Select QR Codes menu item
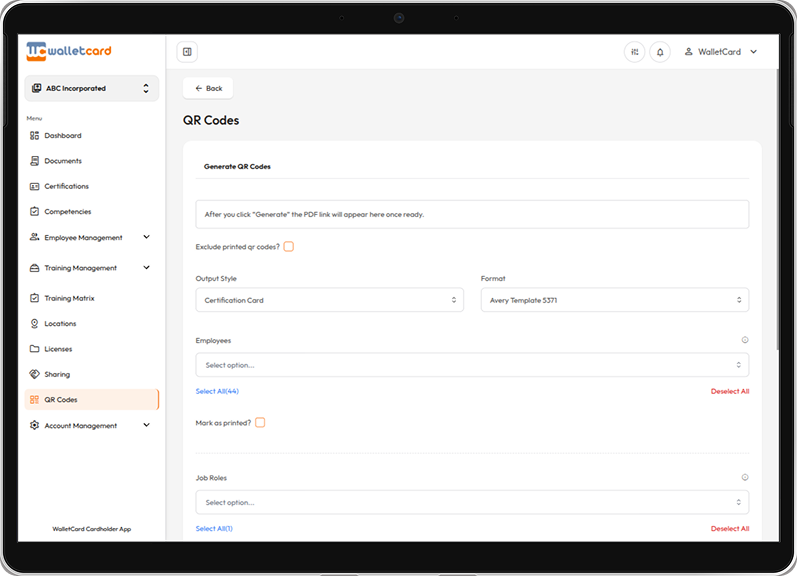Viewport: 797px width, 576px height. (91, 400)
